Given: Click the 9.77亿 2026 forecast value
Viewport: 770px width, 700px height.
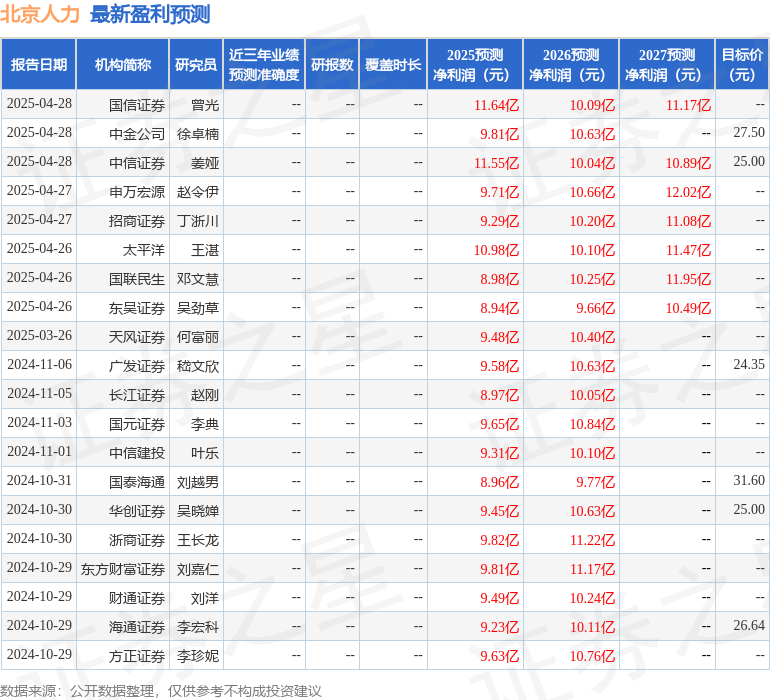Looking at the screenshot, I should click(596, 482).
